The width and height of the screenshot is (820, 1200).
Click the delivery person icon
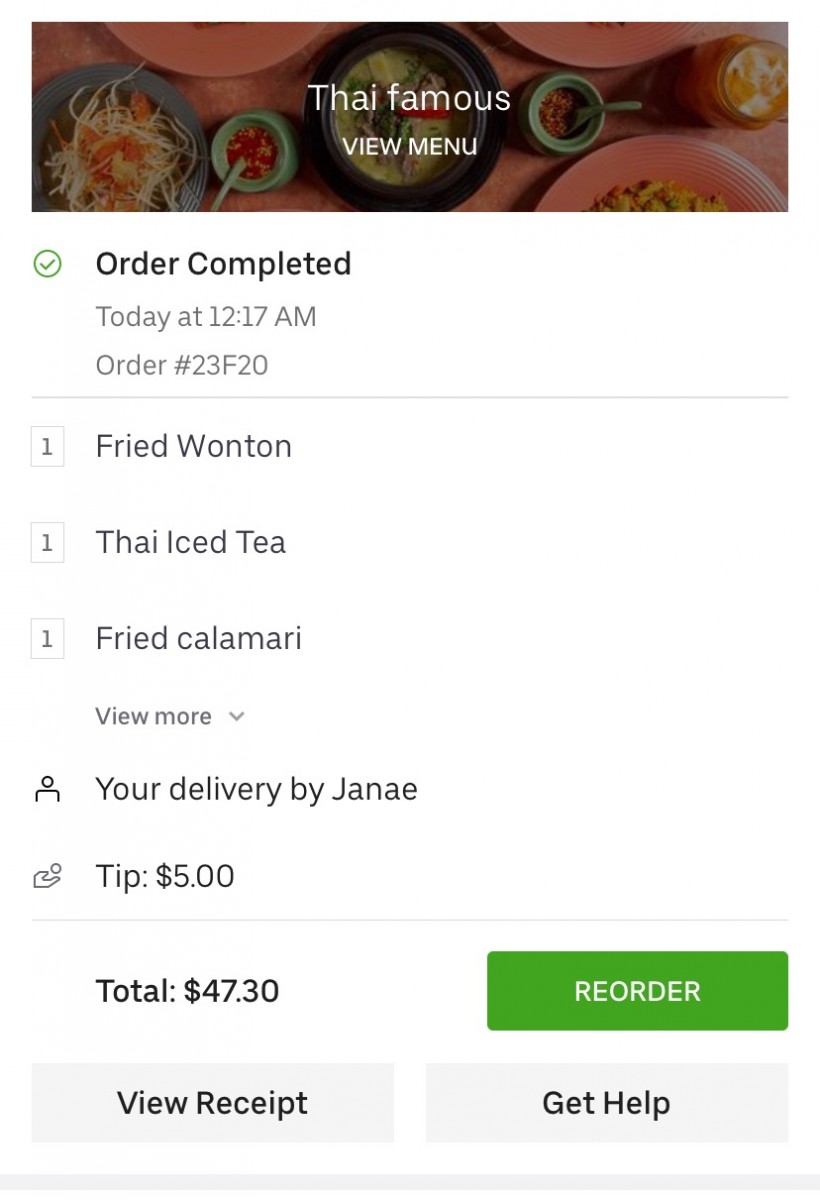(47, 789)
